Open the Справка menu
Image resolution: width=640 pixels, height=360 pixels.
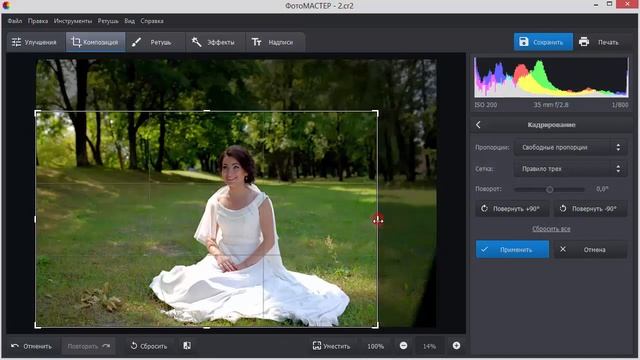click(x=152, y=21)
